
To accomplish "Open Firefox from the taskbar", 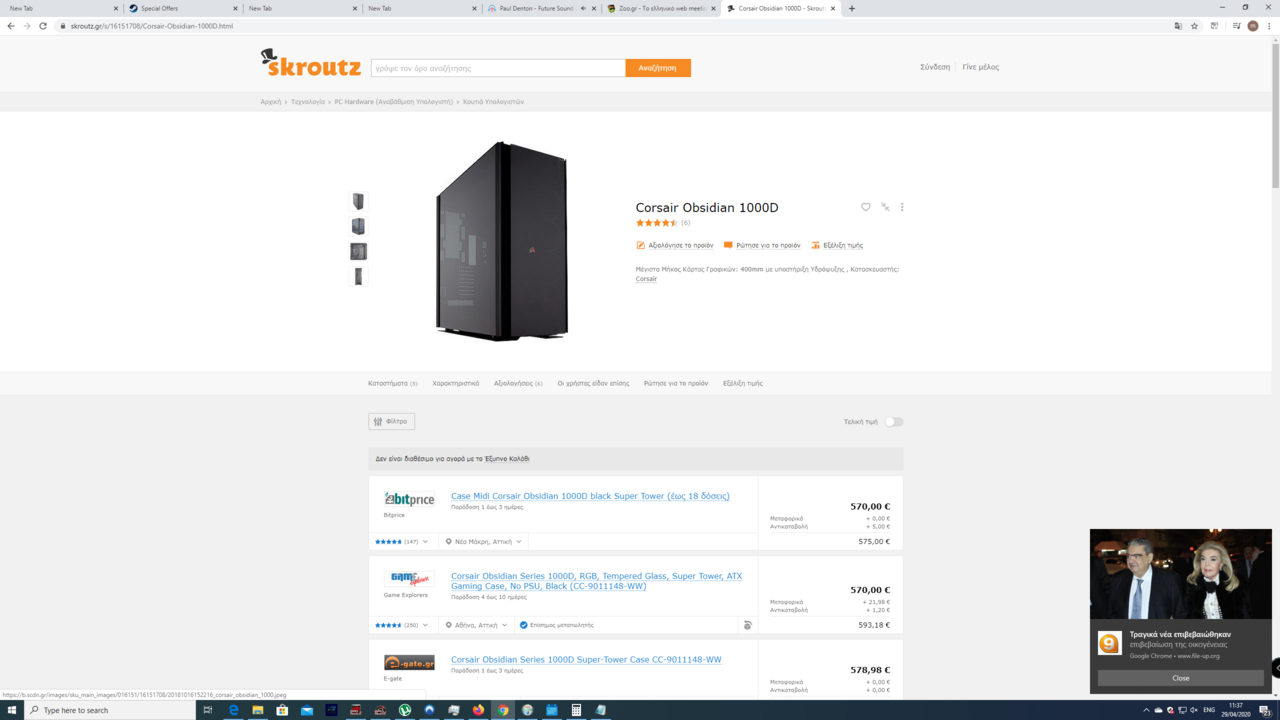I will coord(478,710).
